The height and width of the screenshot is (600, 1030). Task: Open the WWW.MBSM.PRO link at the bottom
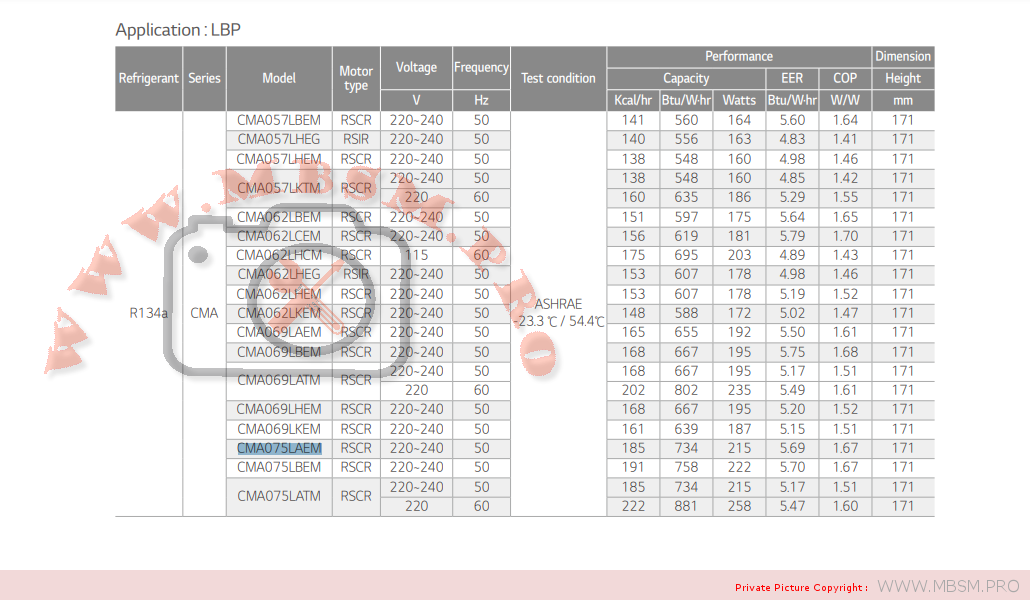click(x=948, y=586)
